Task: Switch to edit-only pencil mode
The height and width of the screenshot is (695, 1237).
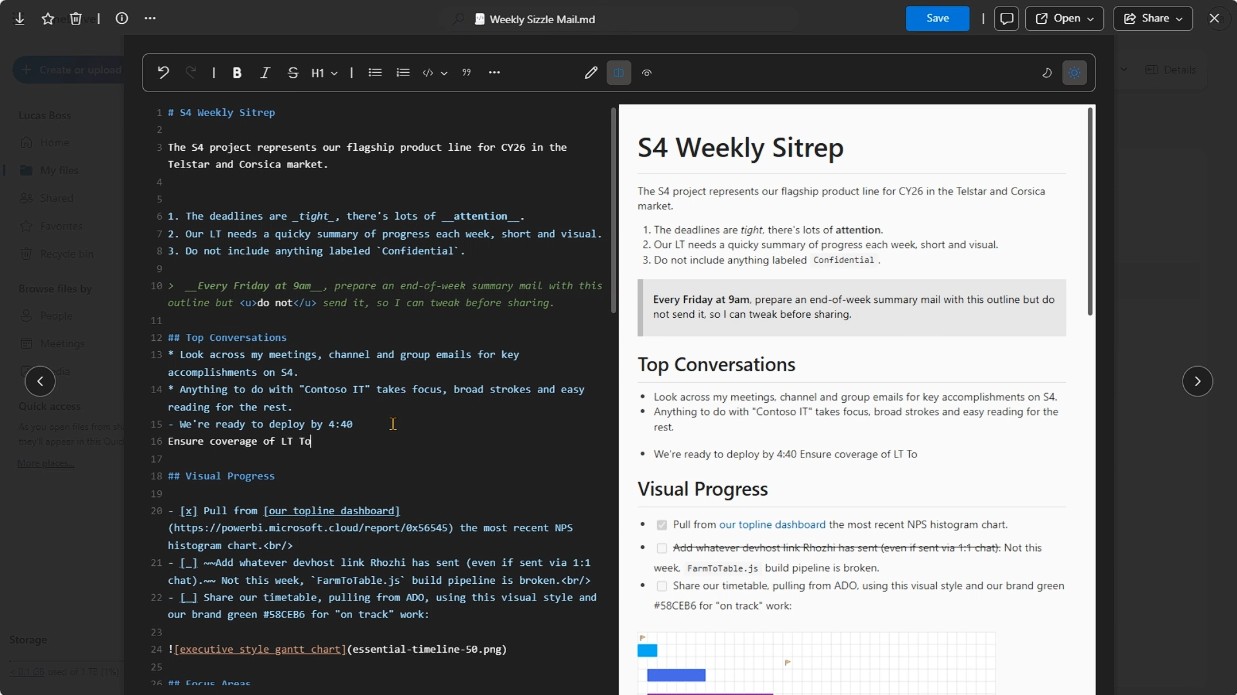Action: [x=591, y=72]
